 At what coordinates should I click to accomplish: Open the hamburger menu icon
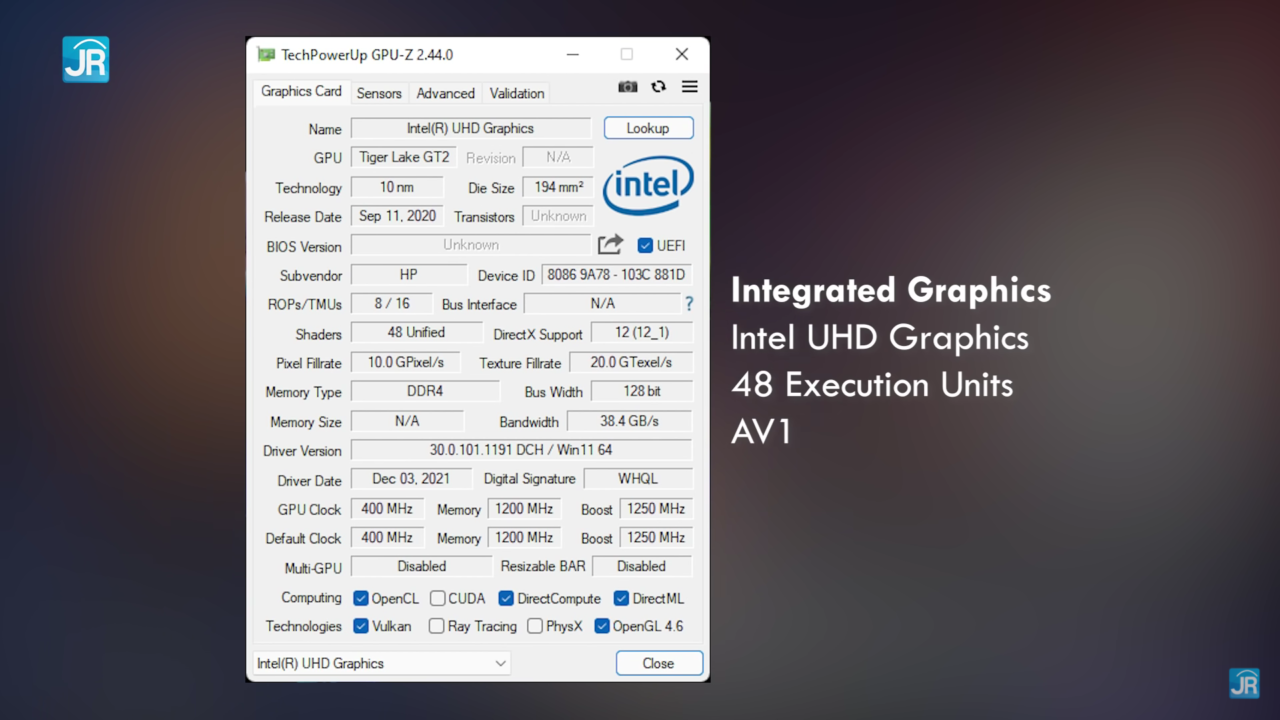[x=690, y=87]
